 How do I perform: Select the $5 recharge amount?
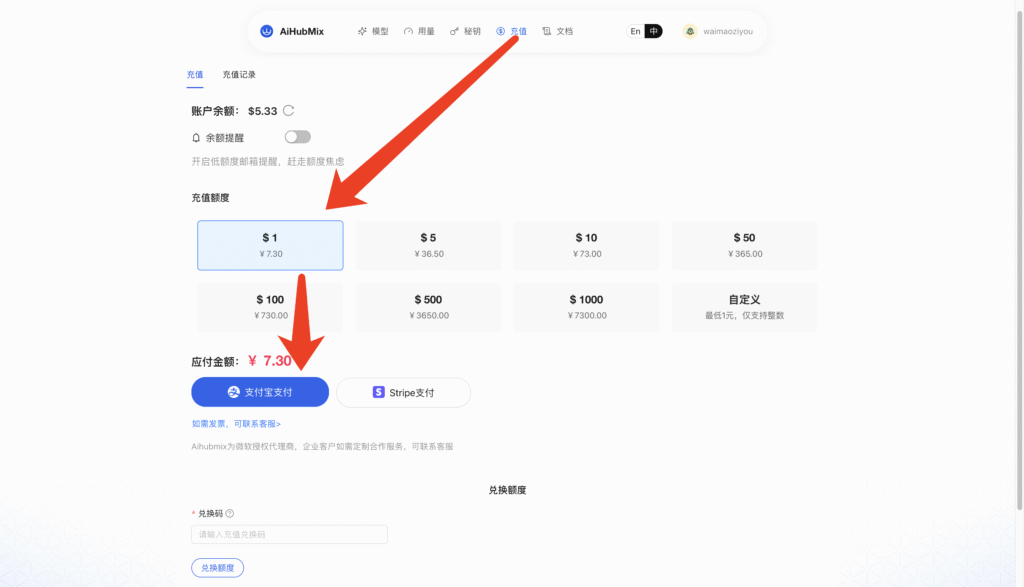point(428,245)
